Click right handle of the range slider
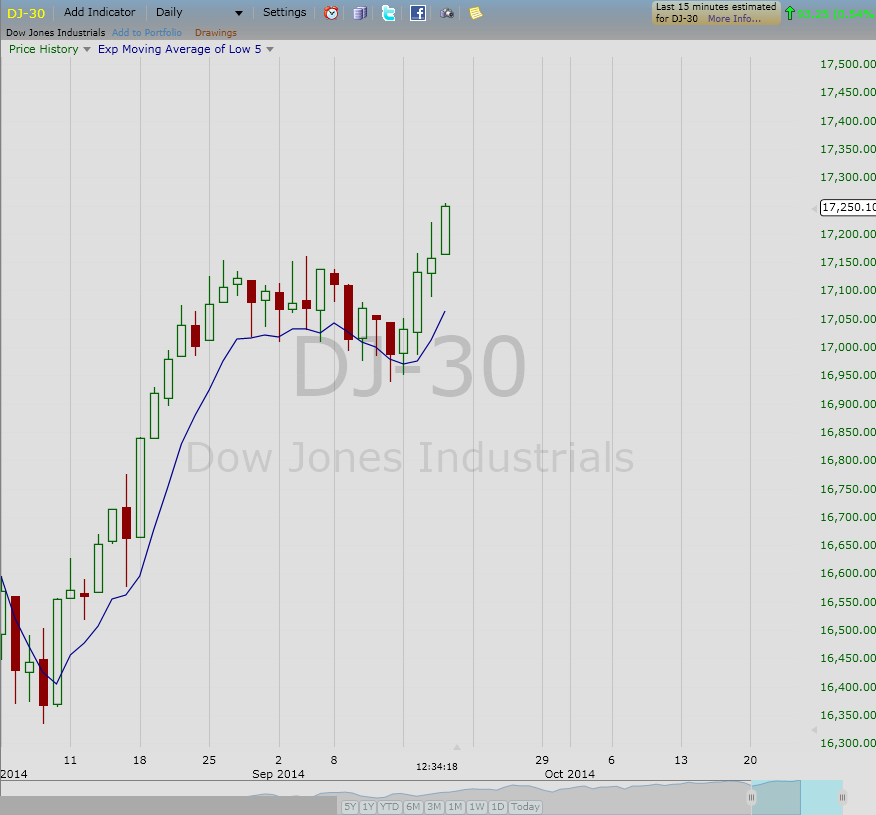 click(842, 798)
